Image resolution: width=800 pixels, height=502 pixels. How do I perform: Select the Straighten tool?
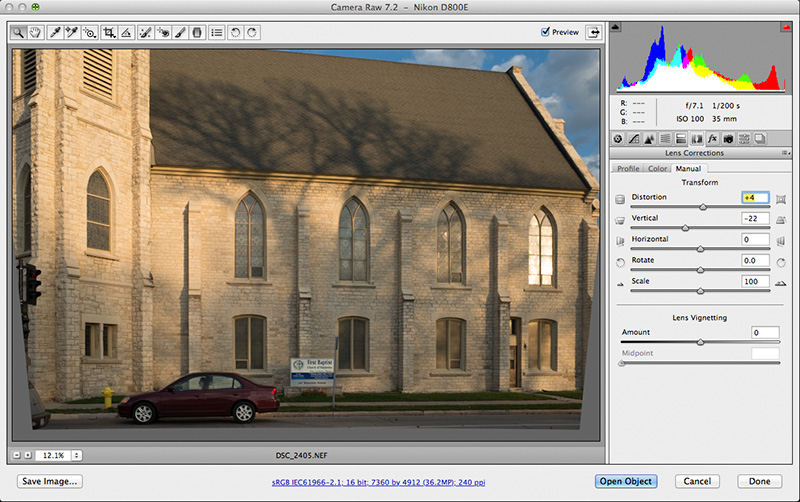coord(127,32)
